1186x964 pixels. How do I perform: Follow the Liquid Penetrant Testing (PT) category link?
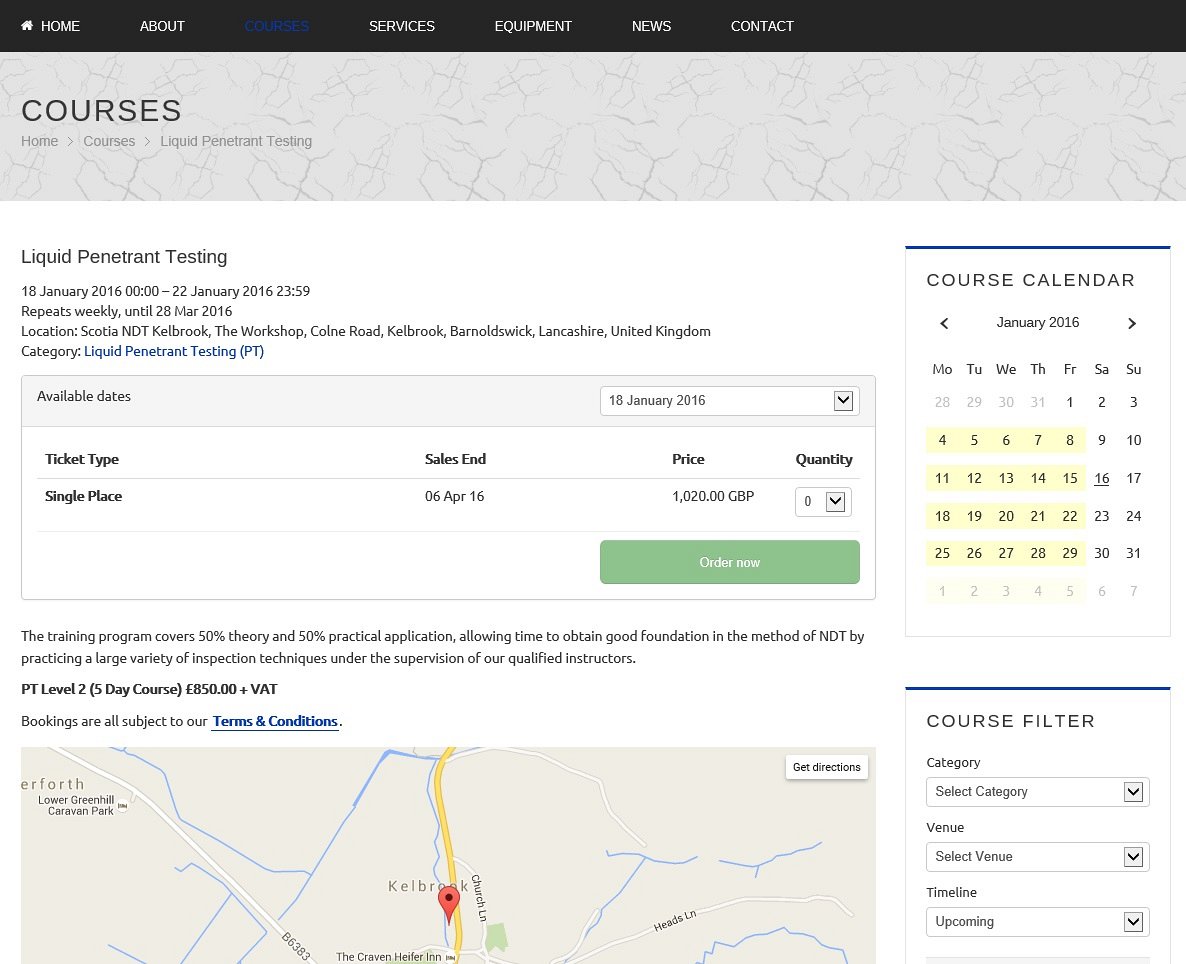[x=174, y=351]
